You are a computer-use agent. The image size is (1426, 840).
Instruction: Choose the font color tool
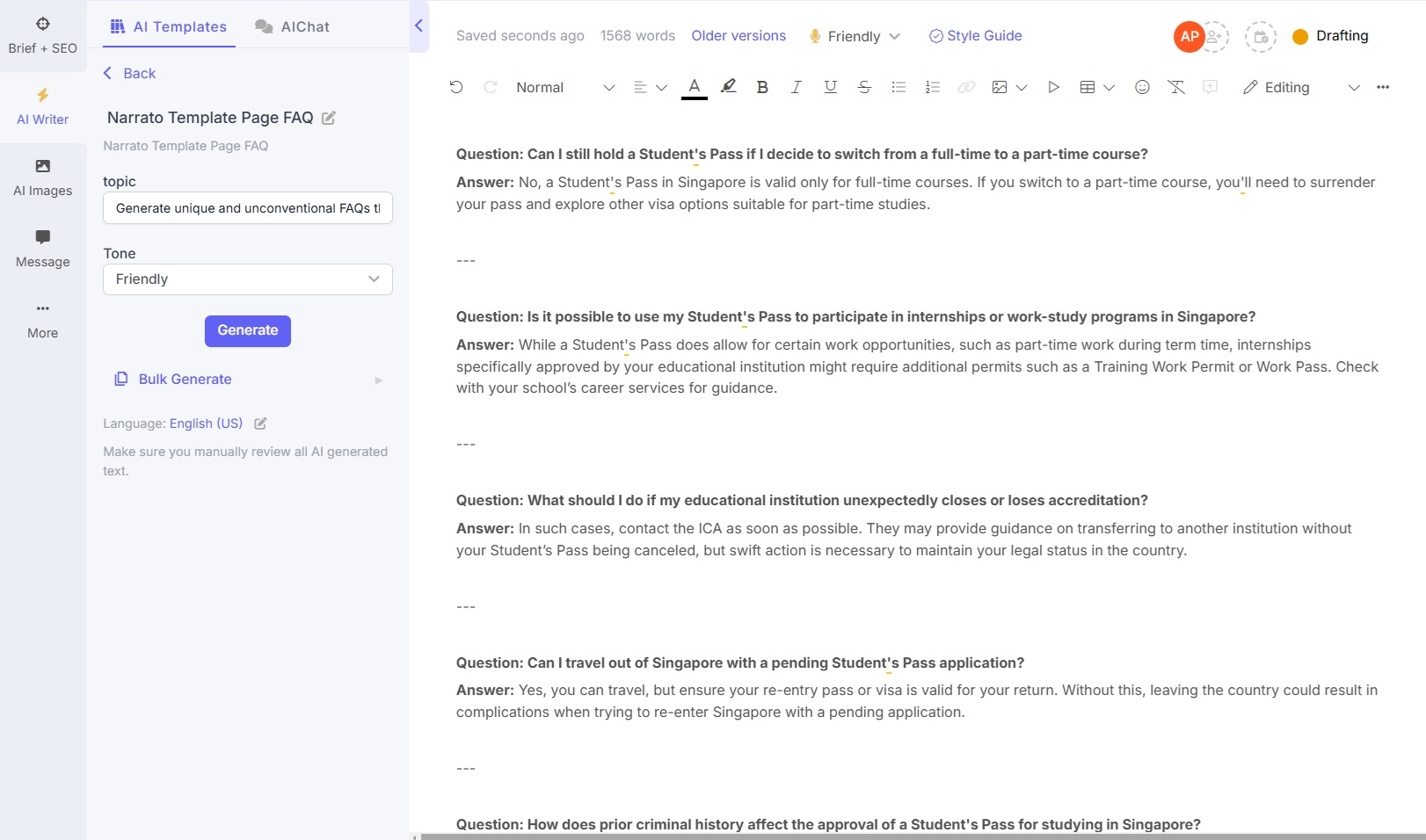694,87
